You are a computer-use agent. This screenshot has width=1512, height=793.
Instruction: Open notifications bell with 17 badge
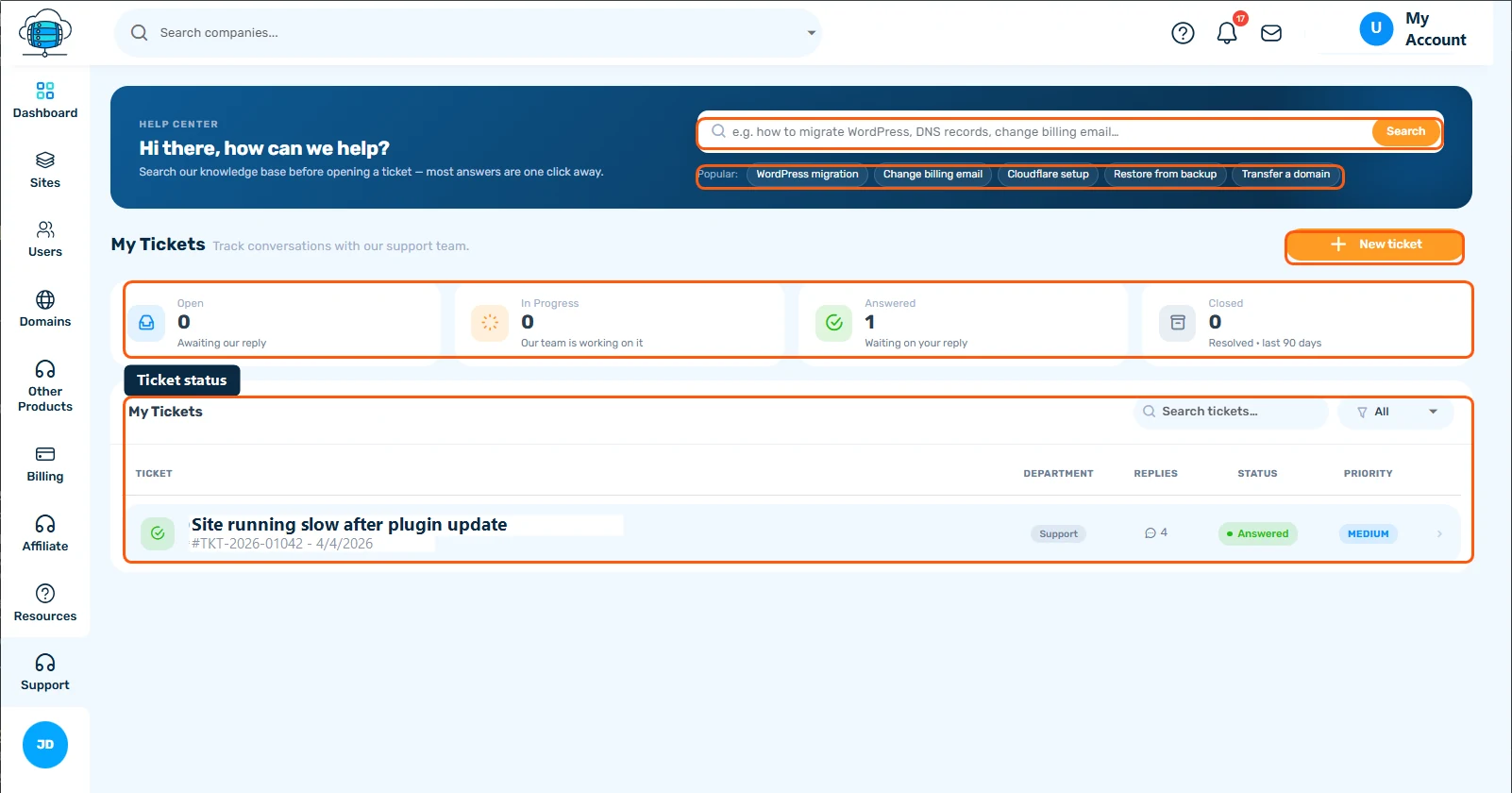click(x=1227, y=33)
